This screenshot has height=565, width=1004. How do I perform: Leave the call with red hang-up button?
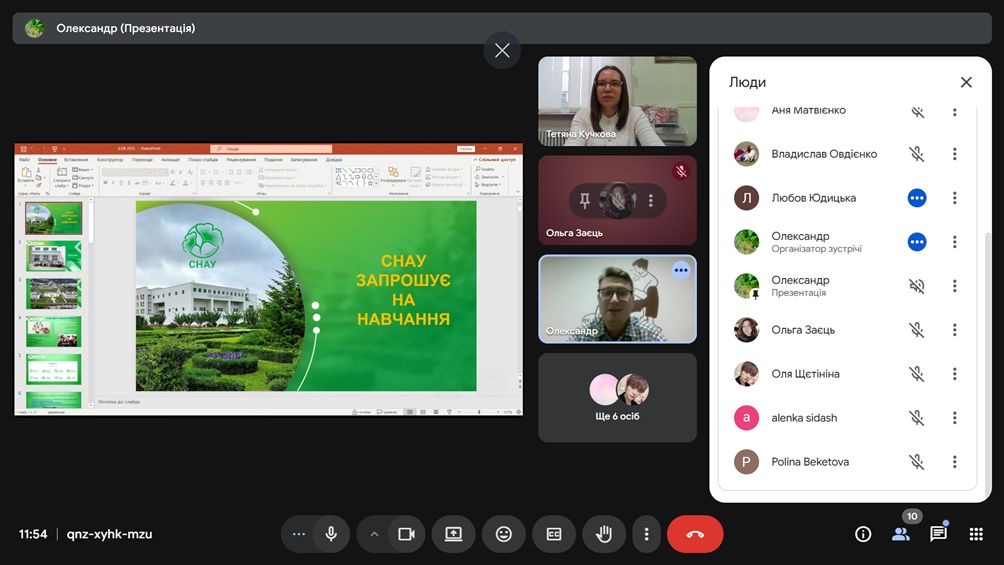695,534
